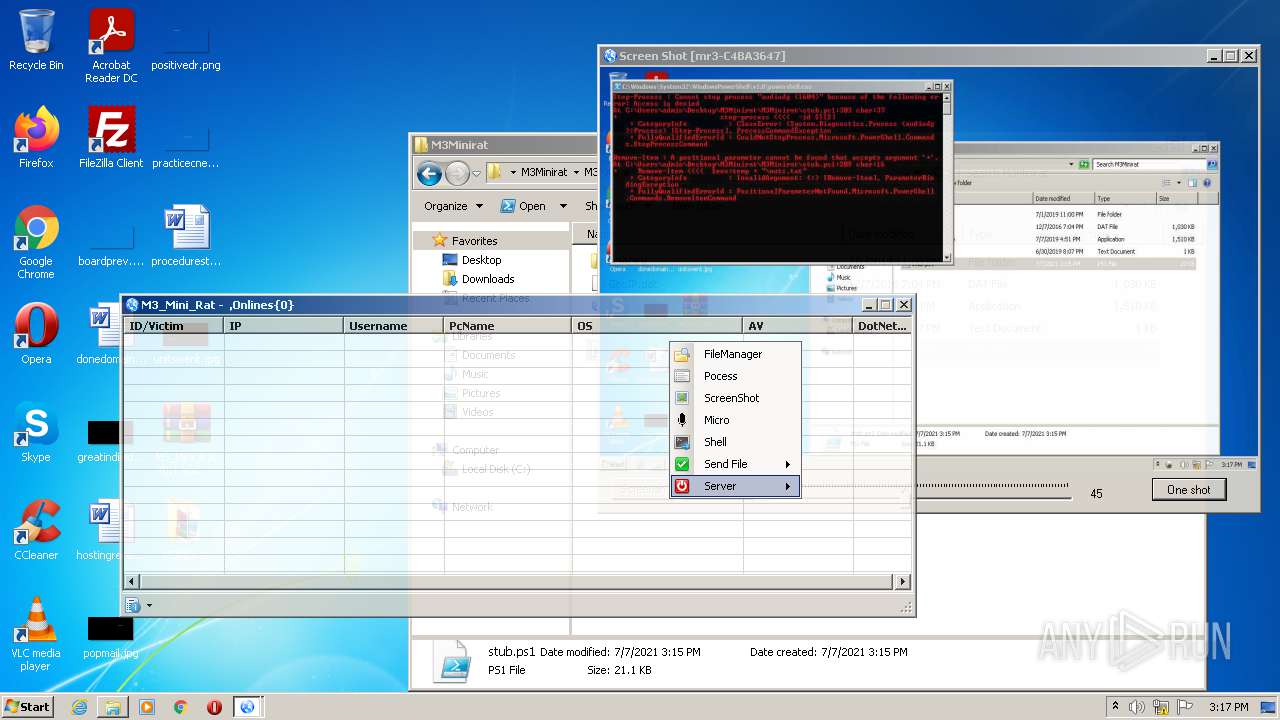Screen dimensions: 1280x720
Task: Click the PcName column header
Action: [508, 326]
